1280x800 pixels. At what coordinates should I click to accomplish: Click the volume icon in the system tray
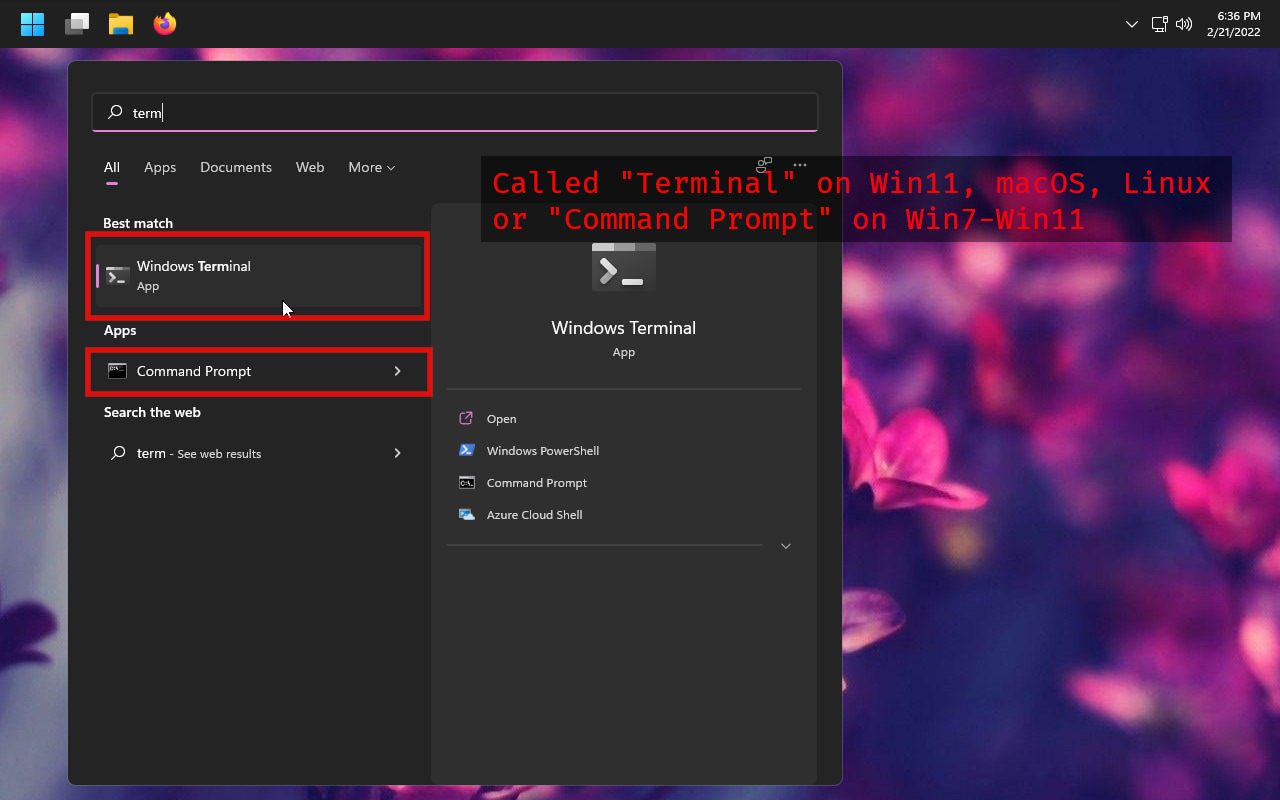click(x=1184, y=23)
